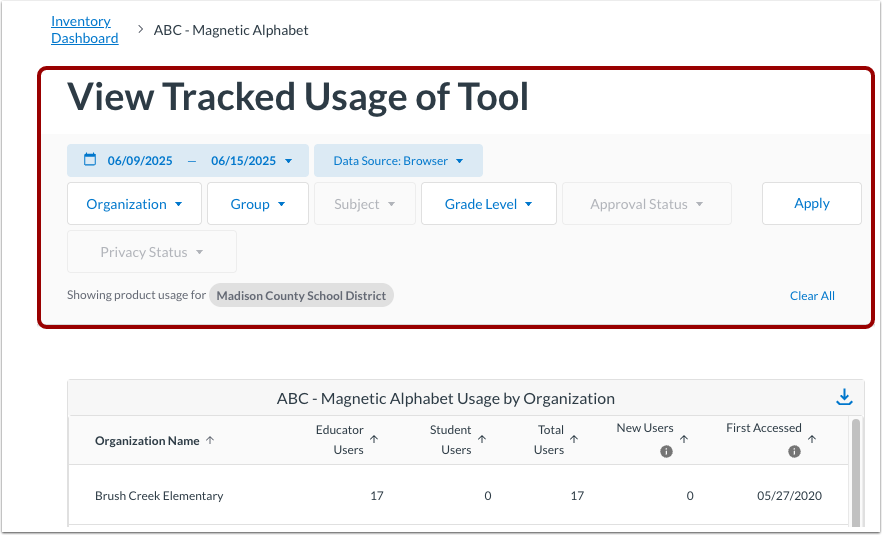Click the Educator Users column header

tap(339, 439)
